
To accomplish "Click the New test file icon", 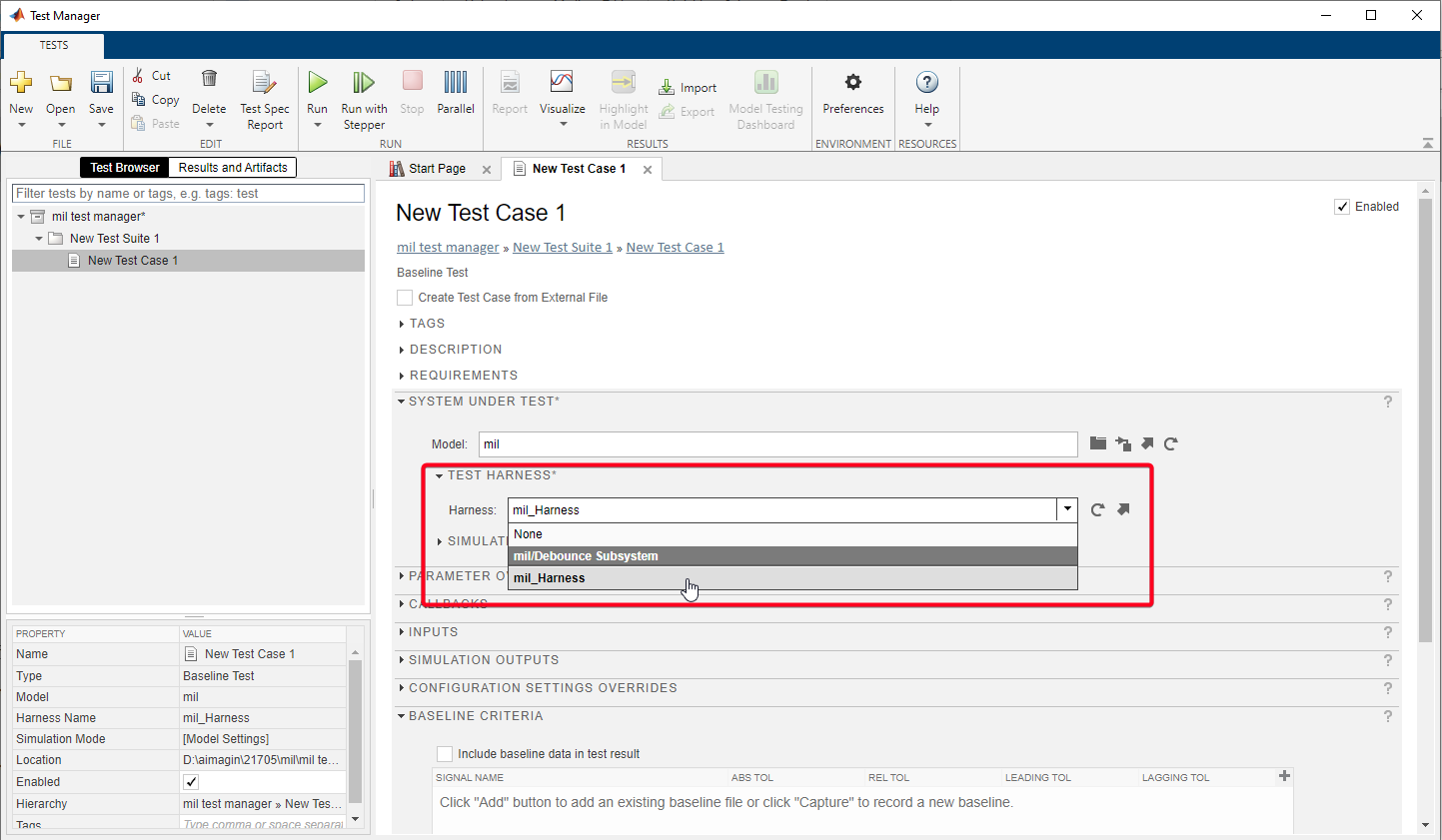I will (21, 83).
